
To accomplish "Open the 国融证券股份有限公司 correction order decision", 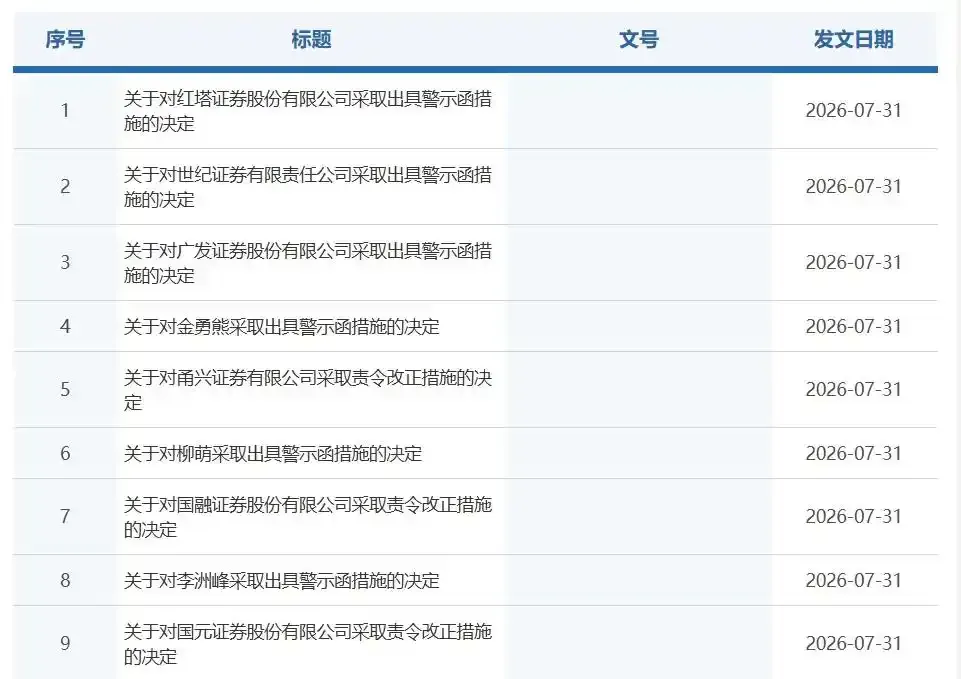I will tap(308, 517).
